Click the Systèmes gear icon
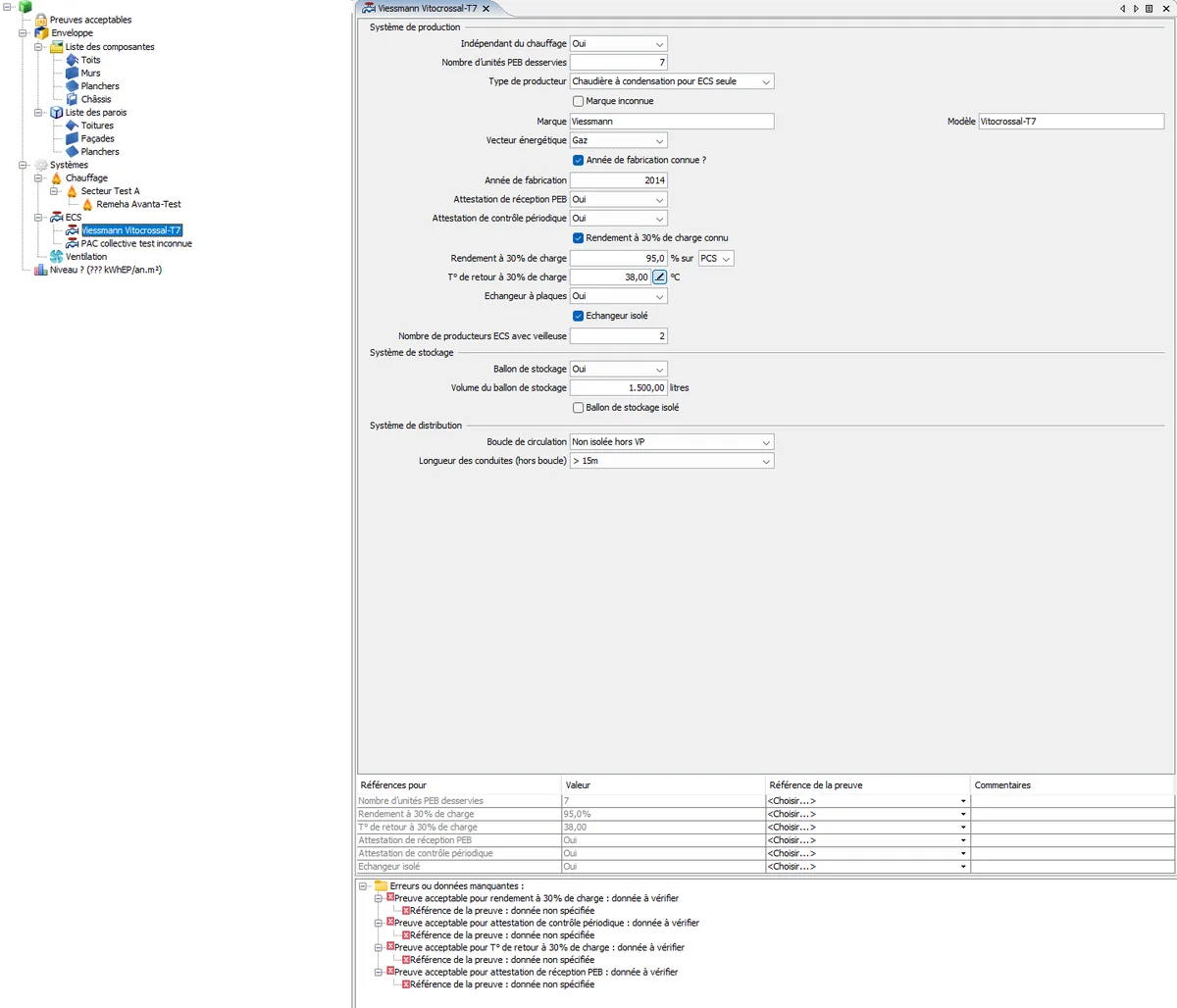 [x=41, y=165]
